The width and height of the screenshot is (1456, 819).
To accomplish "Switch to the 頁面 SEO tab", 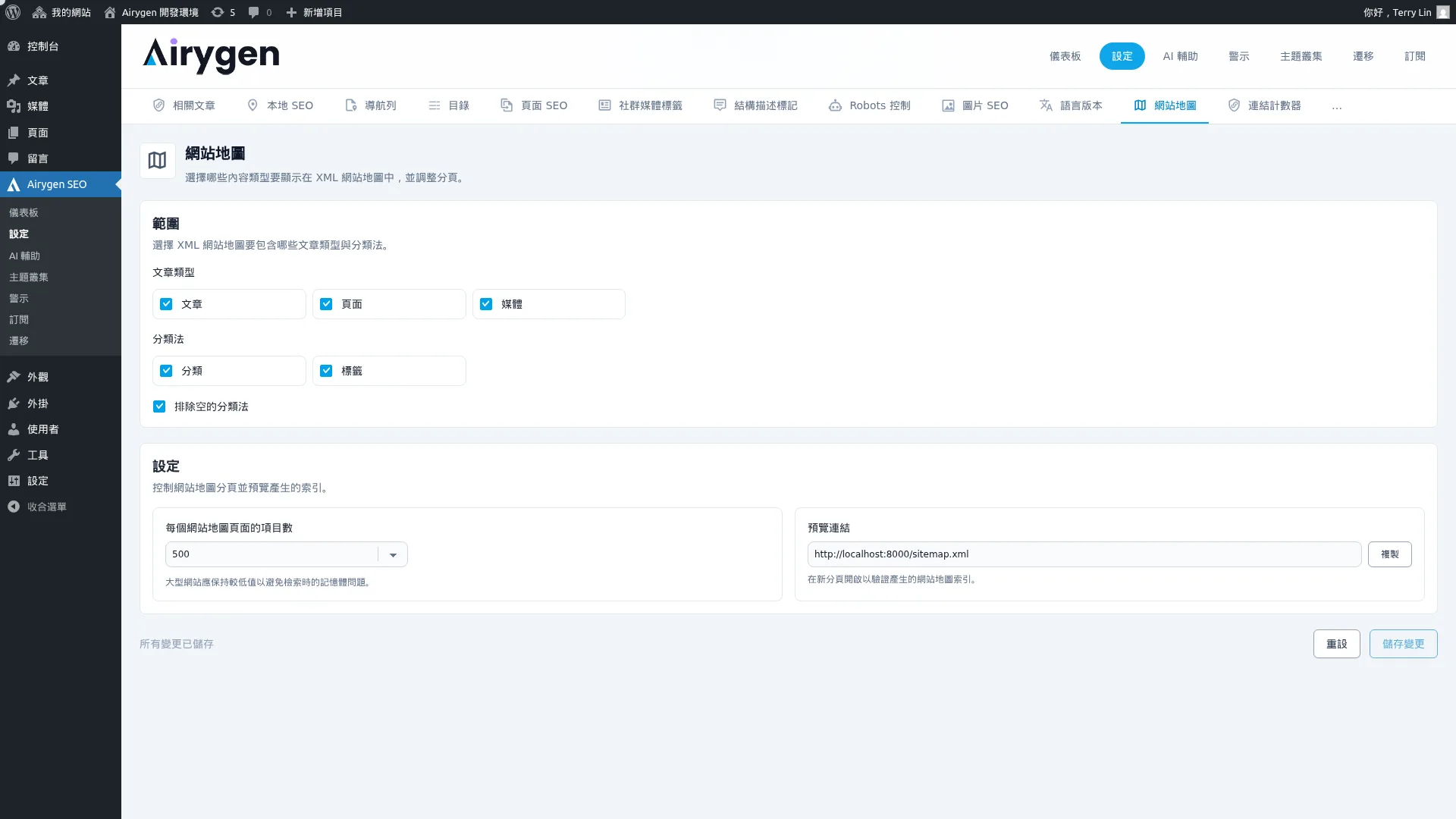I will tap(534, 105).
